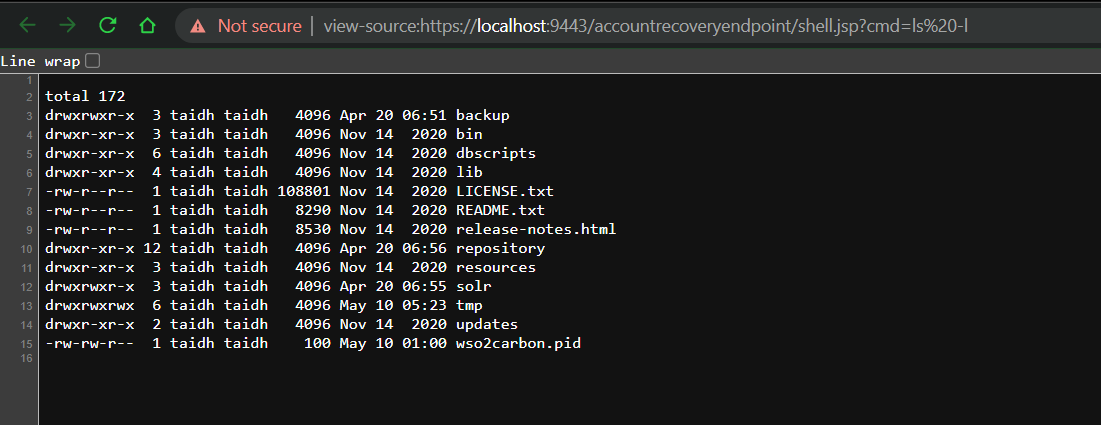Select the backup directory entry
The width and height of the screenshot is (1101, 425).
[482, 115]
